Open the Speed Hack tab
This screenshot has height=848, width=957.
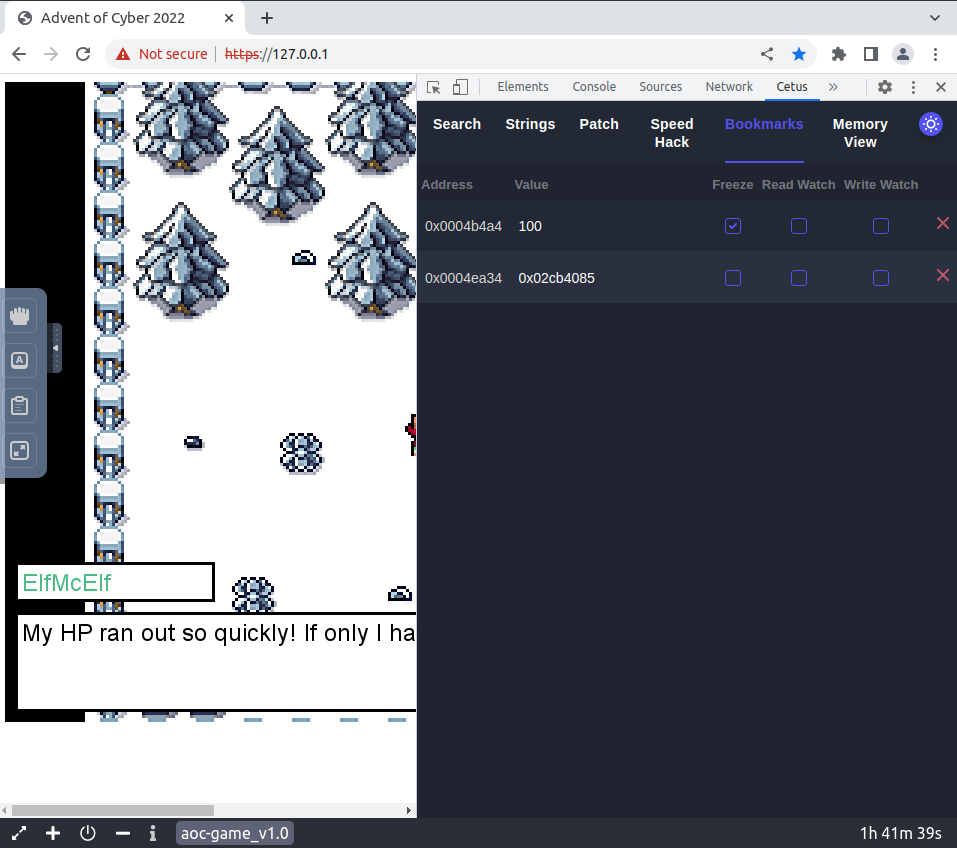(671, 133)
